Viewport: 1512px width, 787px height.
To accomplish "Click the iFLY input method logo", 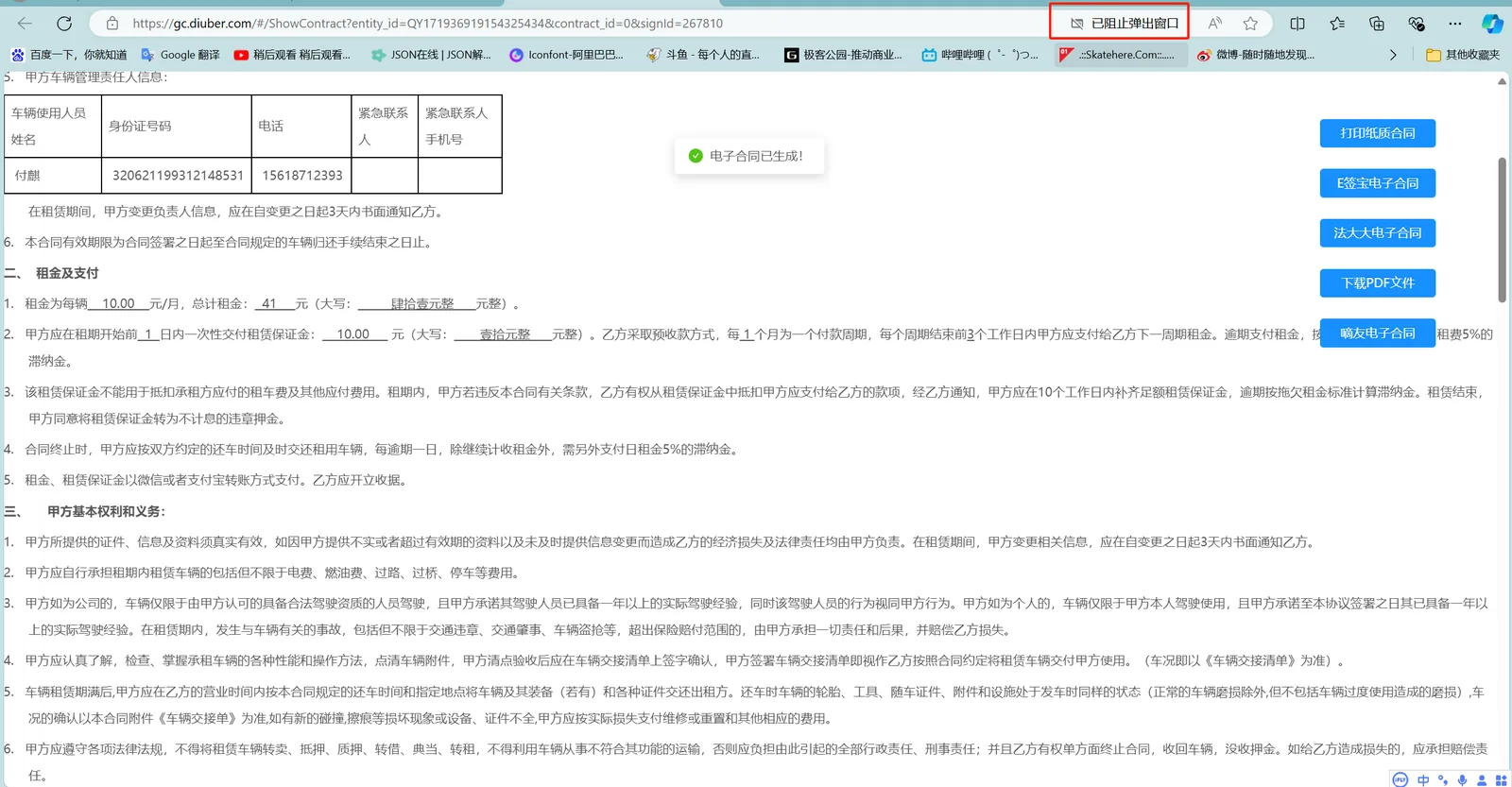I will pos(1400,779).
